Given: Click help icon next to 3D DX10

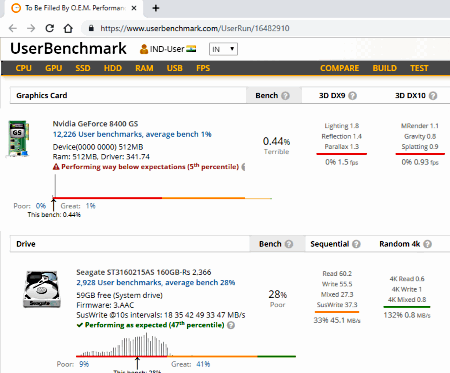Looking at the screenshot, I should point(433,96).
